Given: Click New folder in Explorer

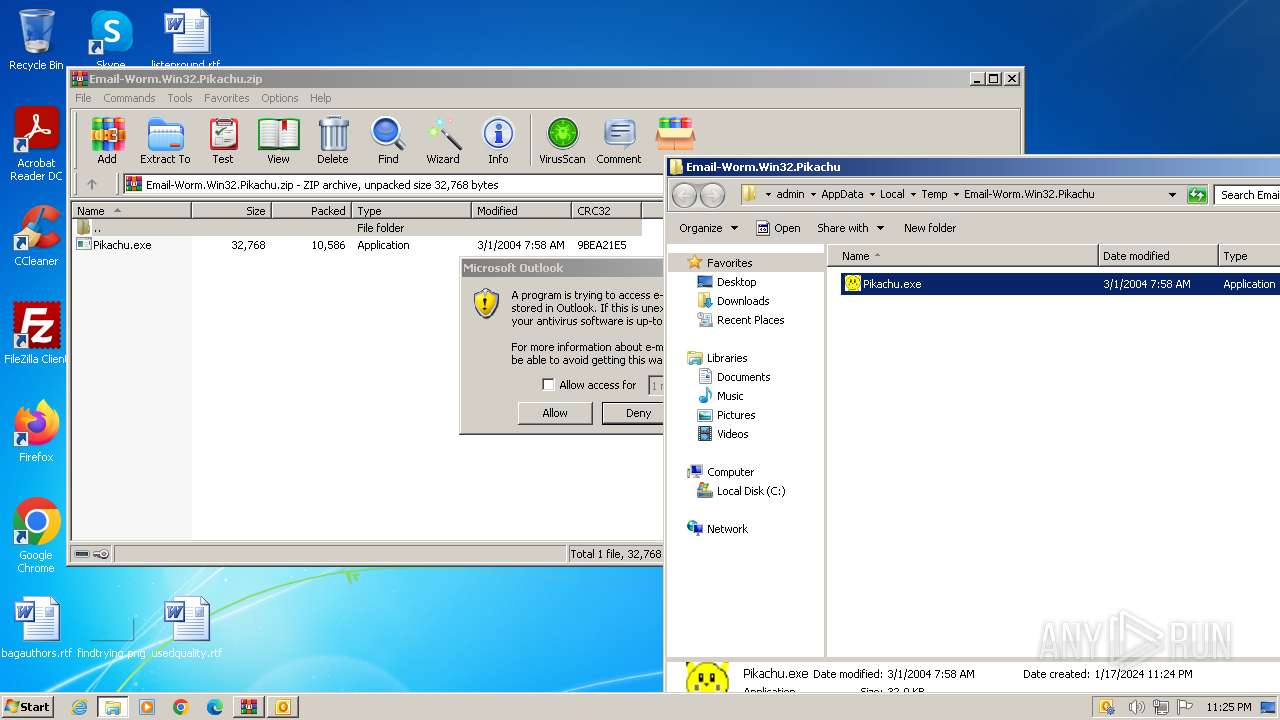Looking at the screenshot, I should [x=930, y=228].
